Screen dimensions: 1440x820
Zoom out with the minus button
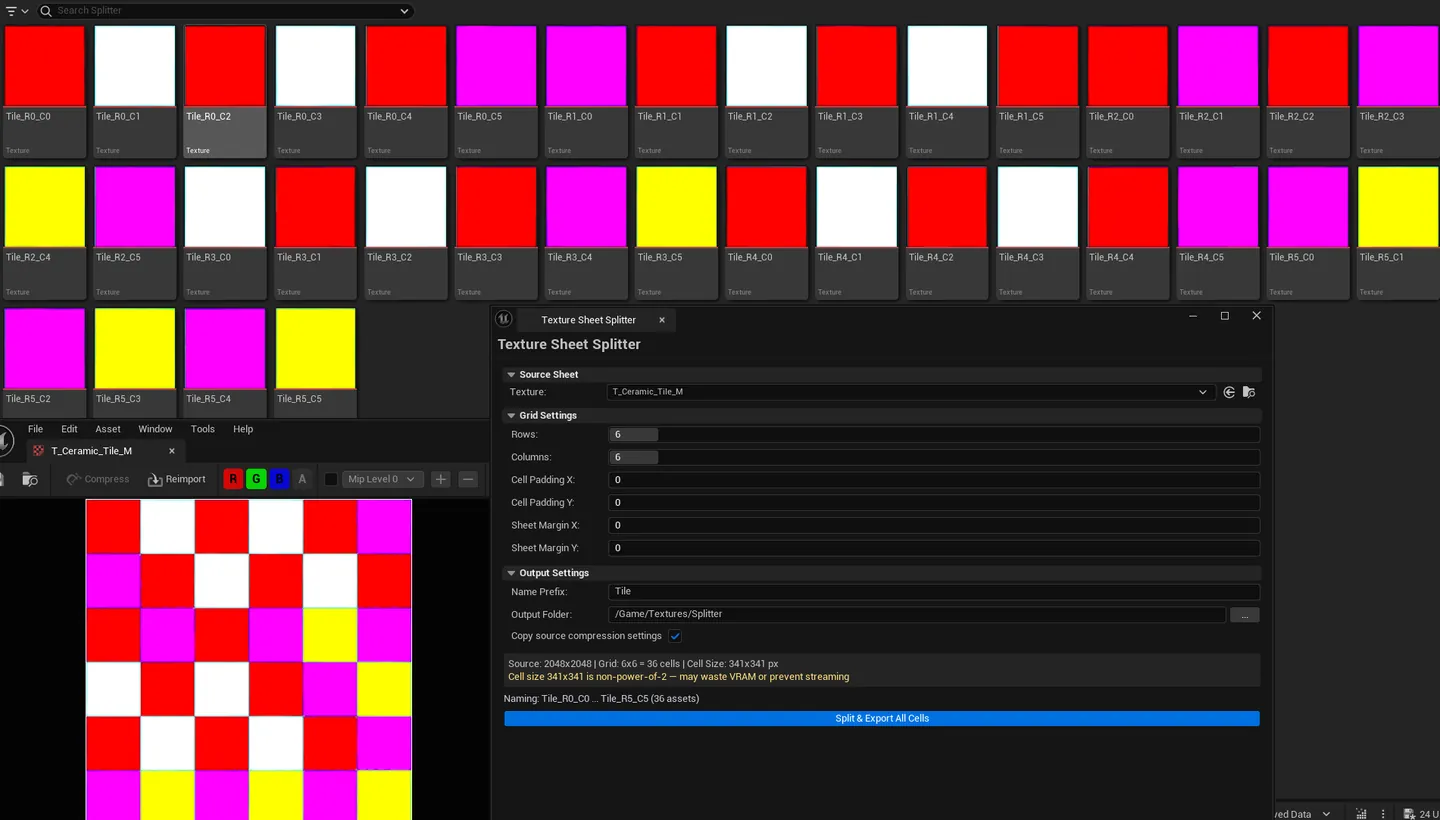[468, 479]
